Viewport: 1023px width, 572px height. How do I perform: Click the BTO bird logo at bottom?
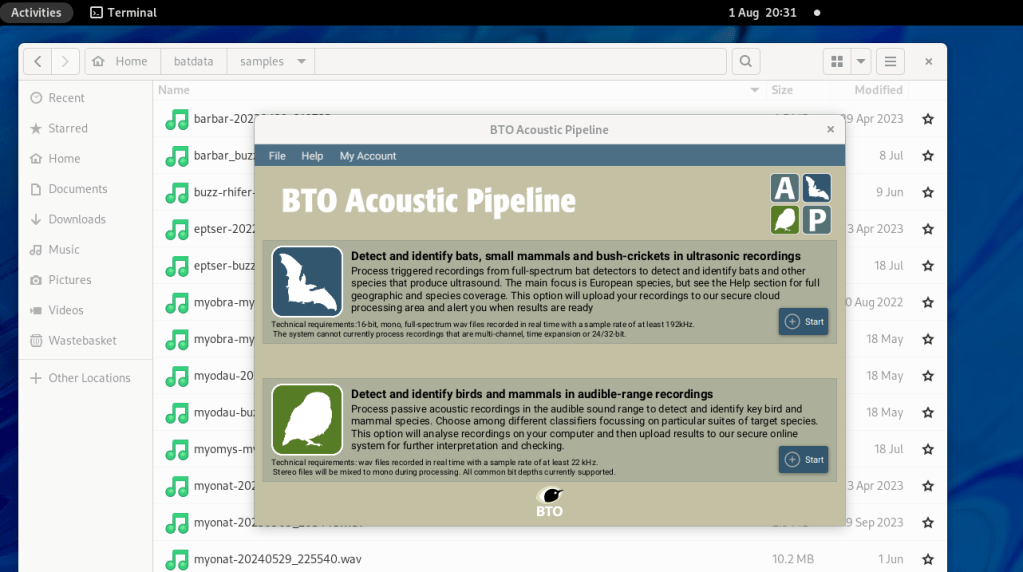pos(549,502)
